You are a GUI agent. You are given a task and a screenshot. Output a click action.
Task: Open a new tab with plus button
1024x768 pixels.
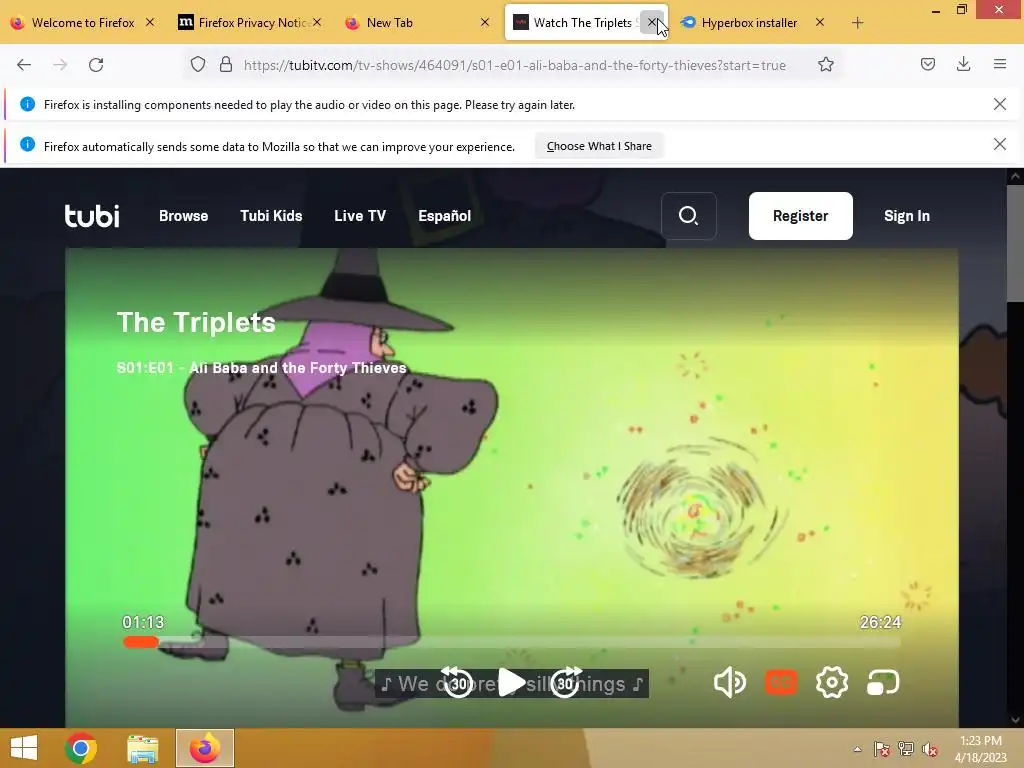857,23
